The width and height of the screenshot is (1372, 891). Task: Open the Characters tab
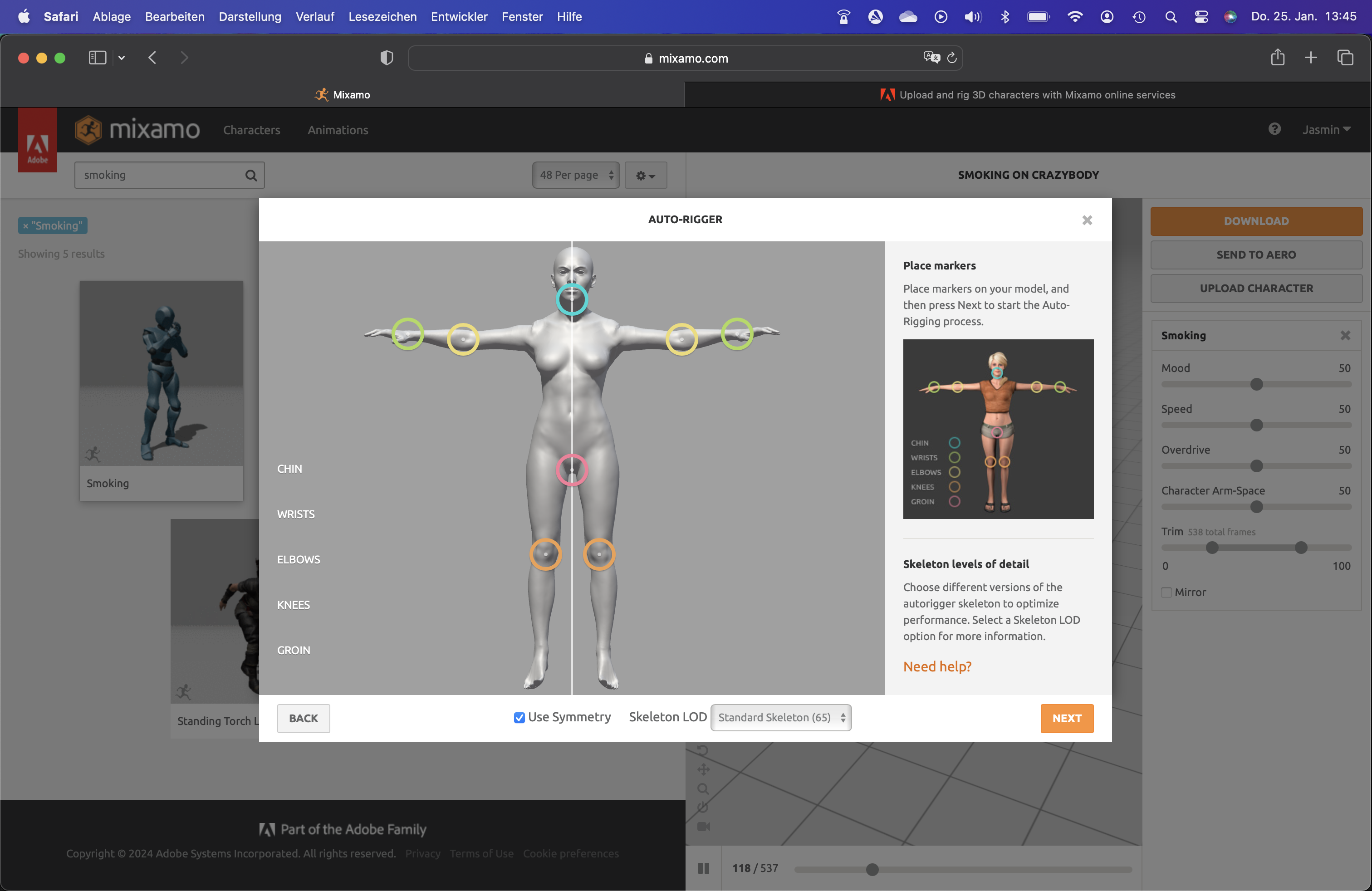pyautogui.click(x=252, y=130)
